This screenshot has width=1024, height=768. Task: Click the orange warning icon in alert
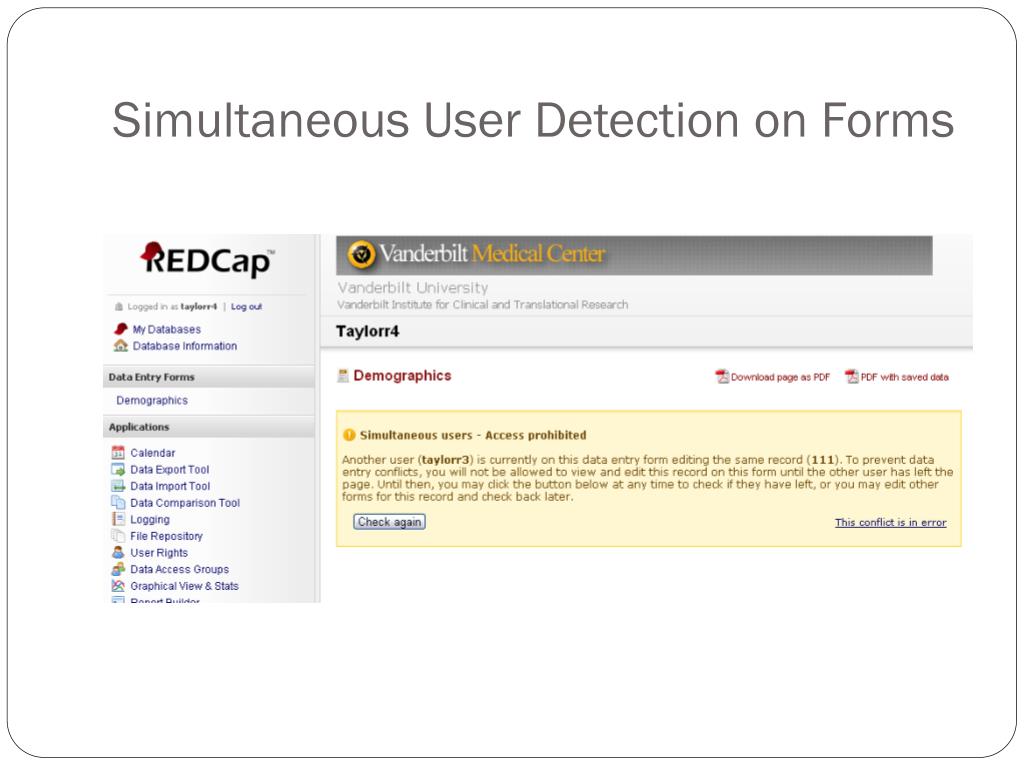click(x=349, y=435)
